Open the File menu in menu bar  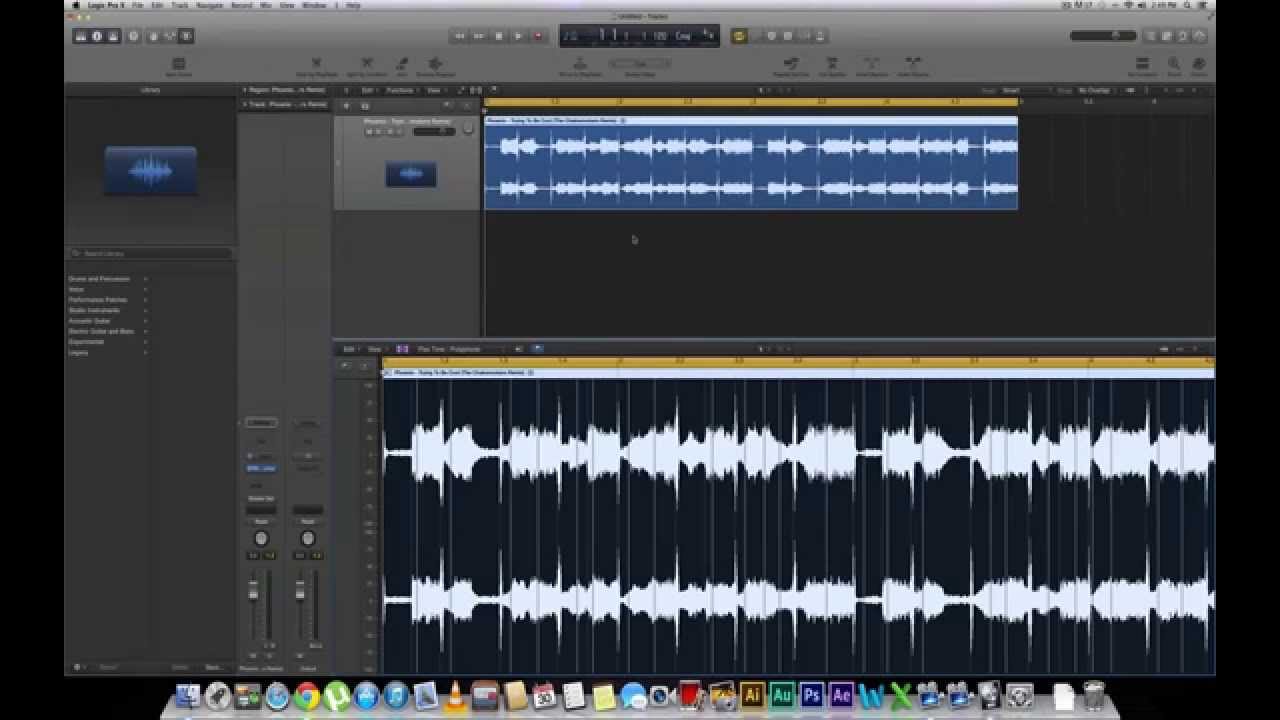click(137, 5)
